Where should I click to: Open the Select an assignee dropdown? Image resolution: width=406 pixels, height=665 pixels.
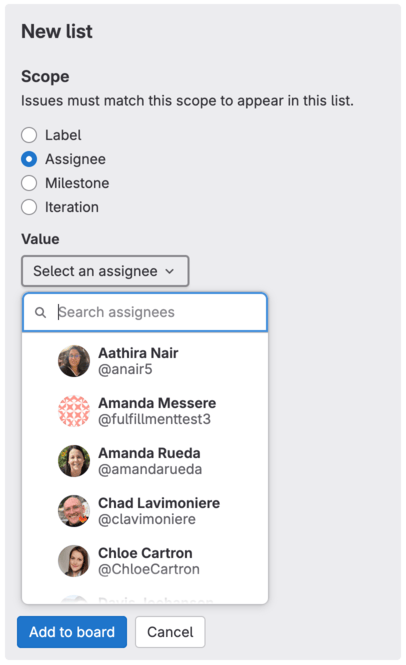[105, 271]
